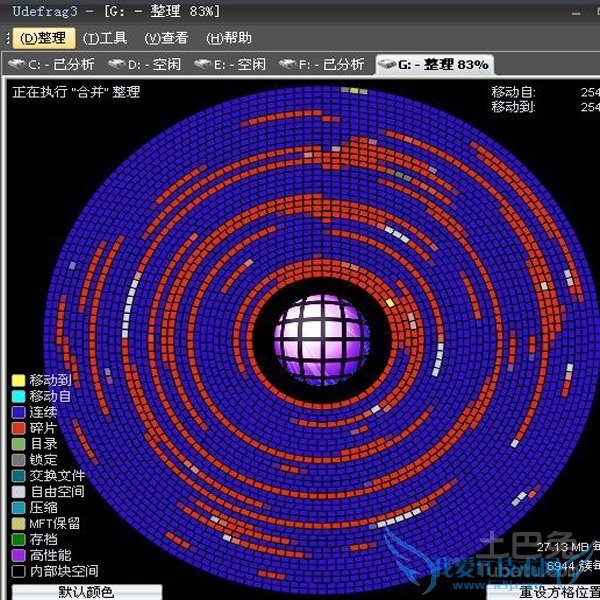Click the white 自由空间 free space swatch
This screenshot has width=600, height=600.
(18, 492)
